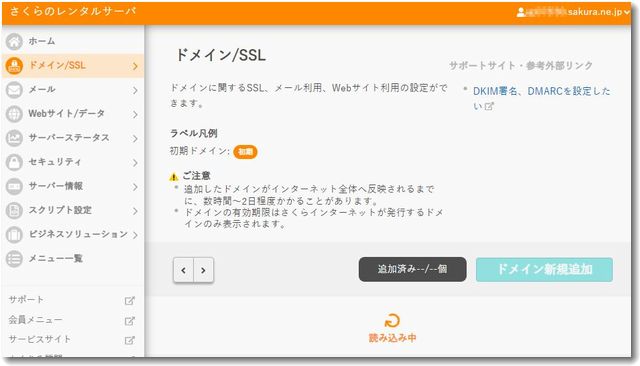Click external link icon next to サポート
640x366 pixels.
click(x=129, y=301)
